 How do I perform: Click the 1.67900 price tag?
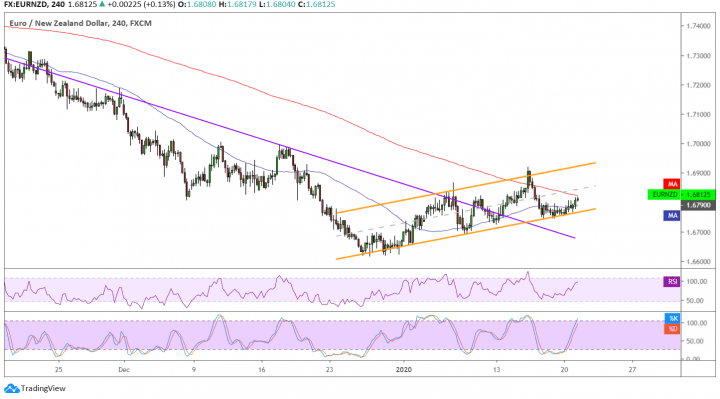tap(698, 205)
